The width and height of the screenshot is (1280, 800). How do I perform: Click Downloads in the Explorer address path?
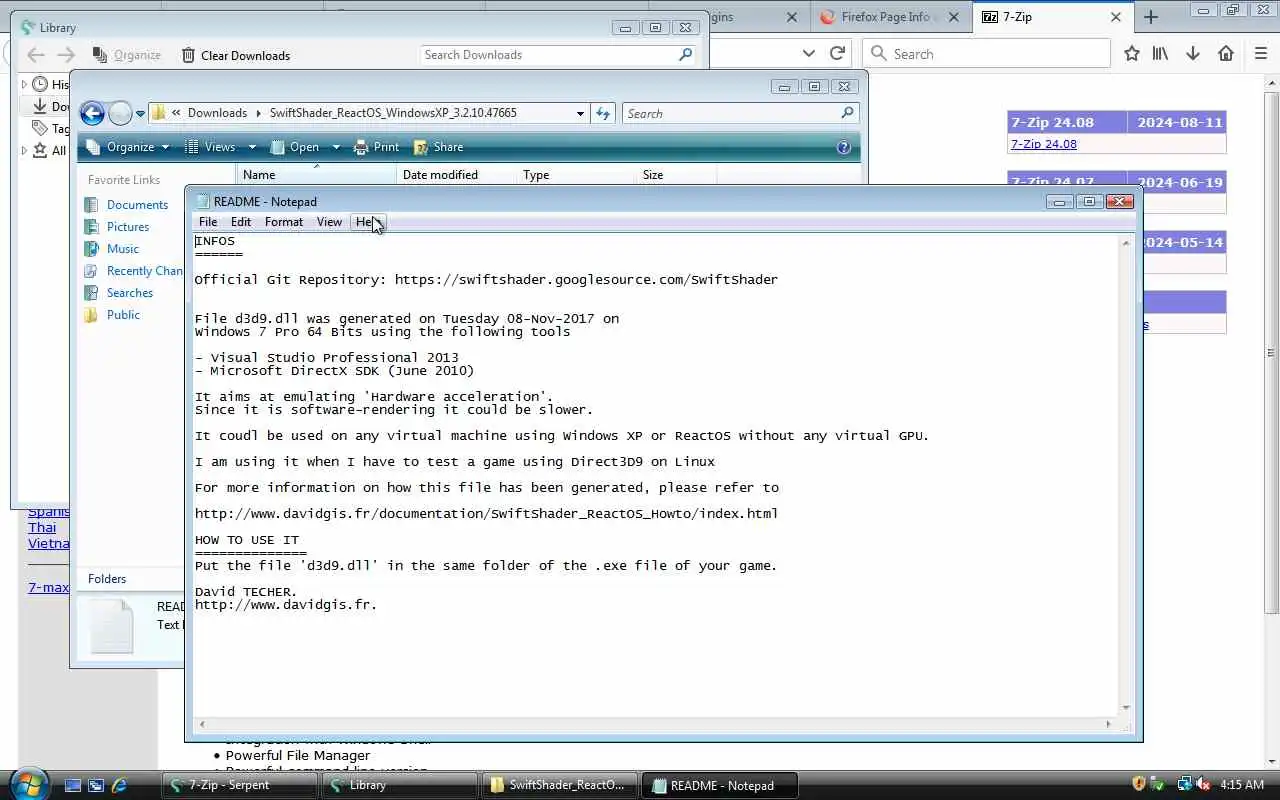click(217, 113)
